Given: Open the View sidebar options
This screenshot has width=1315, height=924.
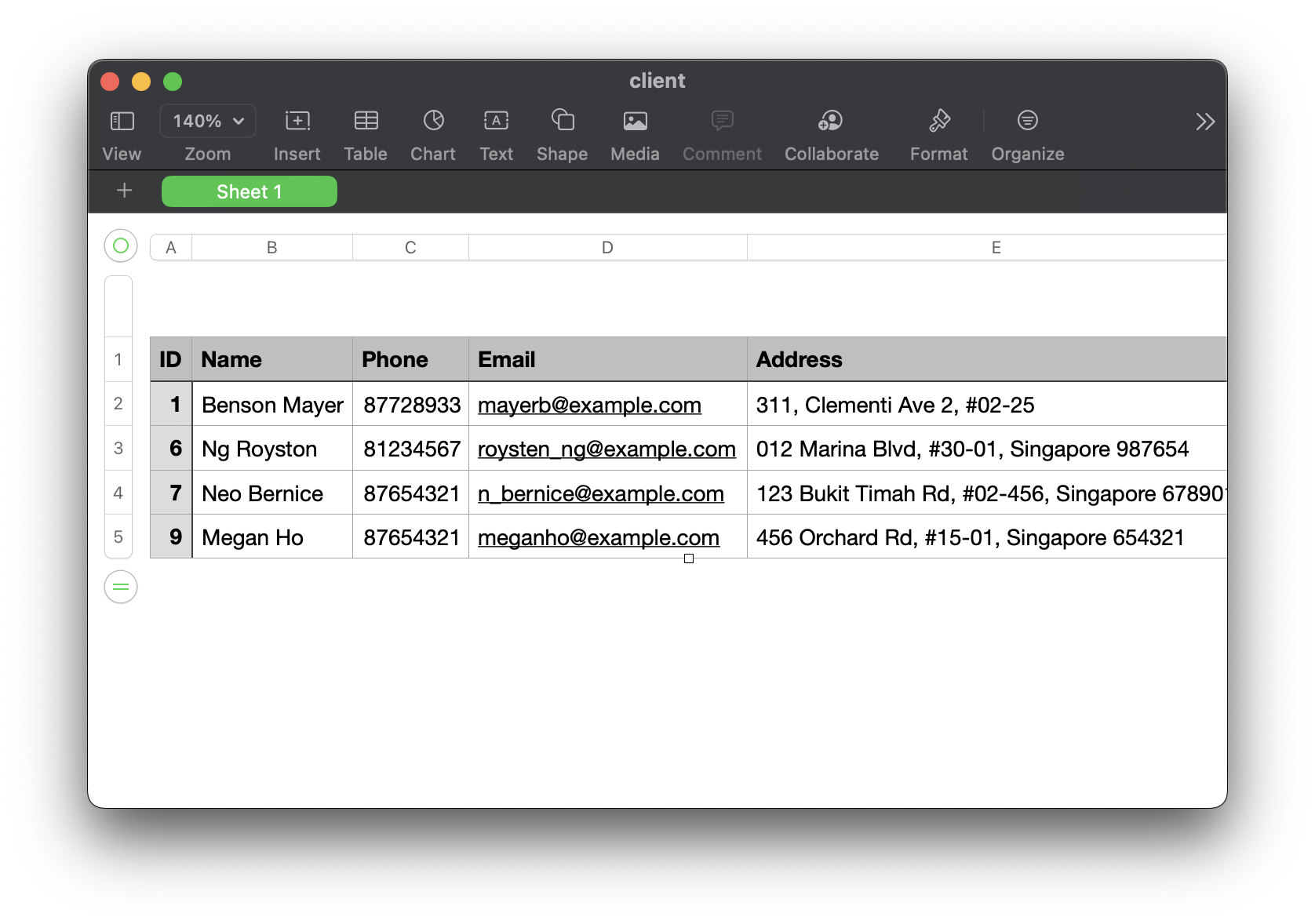Looking at the screenshot, I should point(122,121).
